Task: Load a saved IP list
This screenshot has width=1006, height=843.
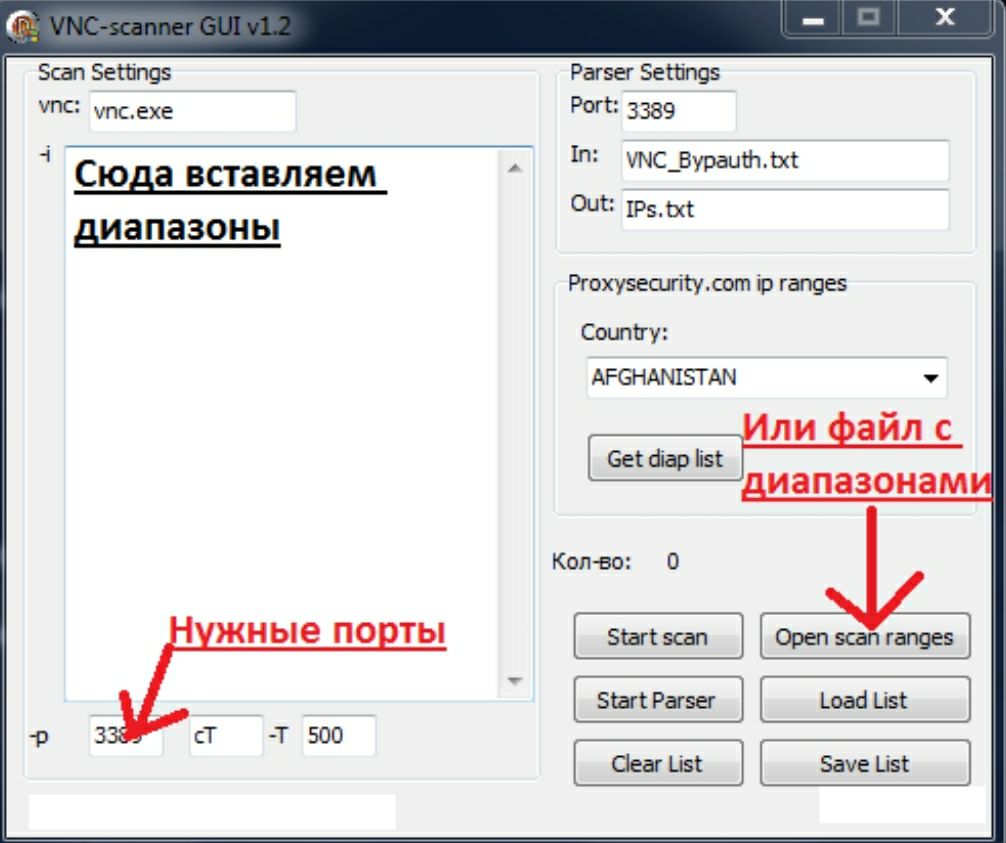Action: [x=866, y=699]
